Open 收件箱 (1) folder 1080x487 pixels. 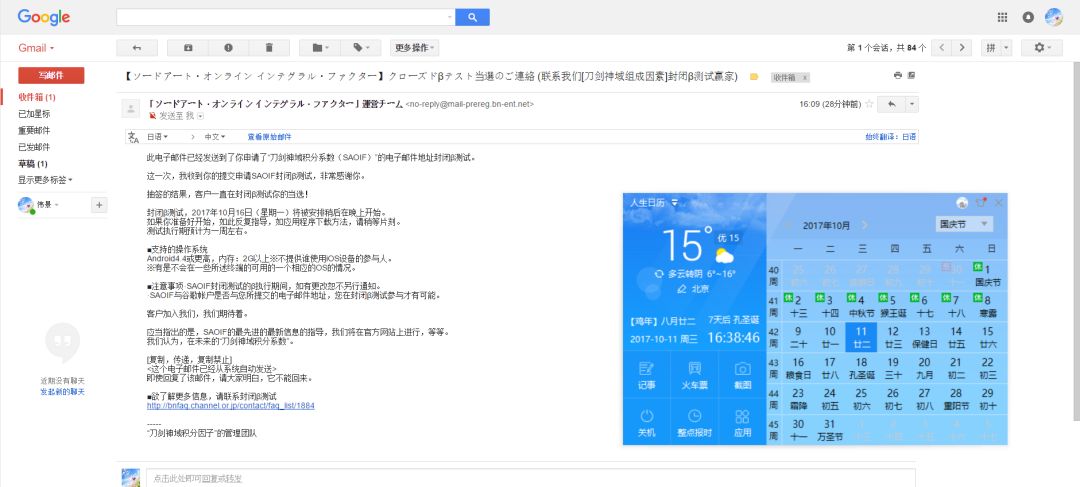pyautogui.click(x=37, y=97)
